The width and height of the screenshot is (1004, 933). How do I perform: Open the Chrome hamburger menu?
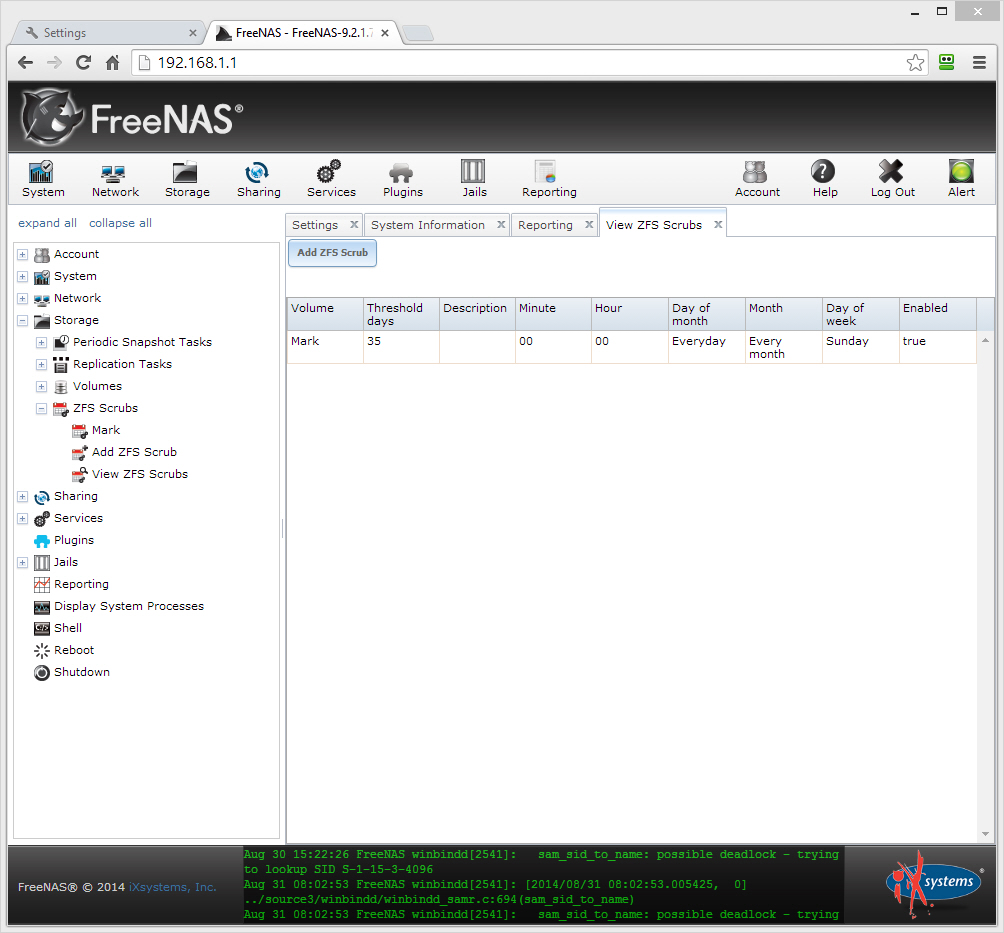[x=979, y=63]
